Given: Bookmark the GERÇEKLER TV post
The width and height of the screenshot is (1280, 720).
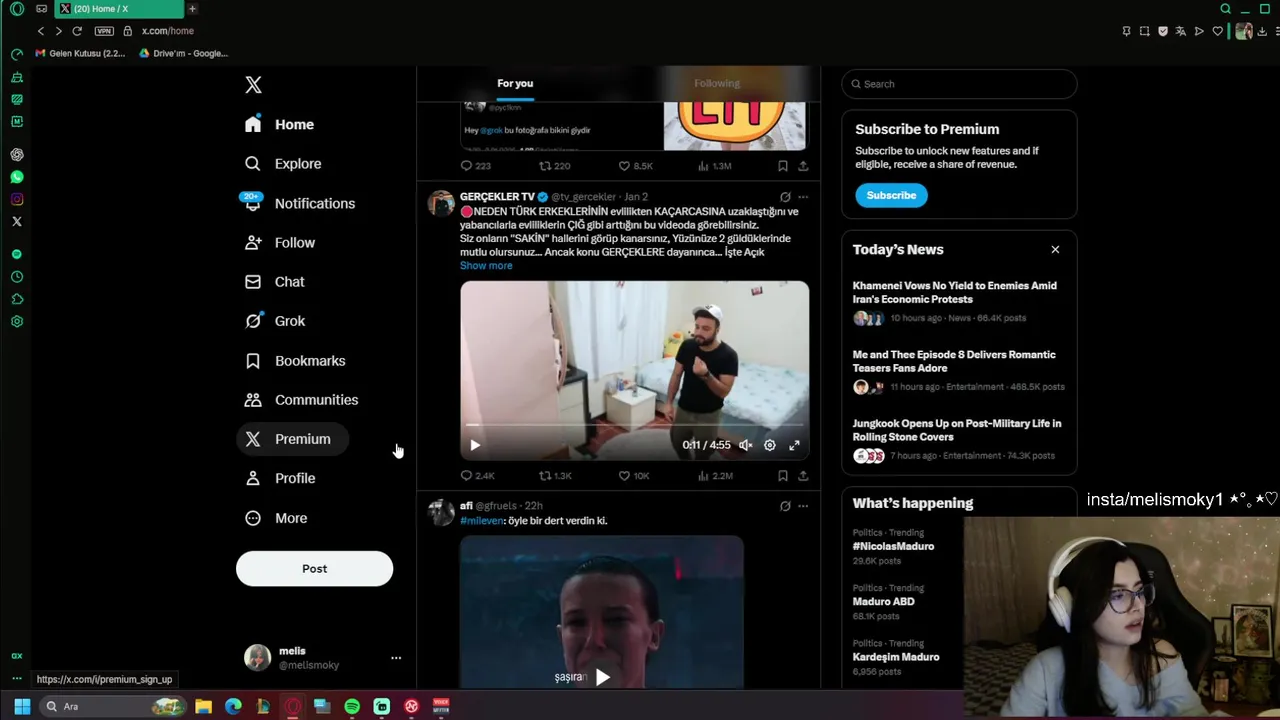Looking at the screenshot, I should click(x=783, y=476).
